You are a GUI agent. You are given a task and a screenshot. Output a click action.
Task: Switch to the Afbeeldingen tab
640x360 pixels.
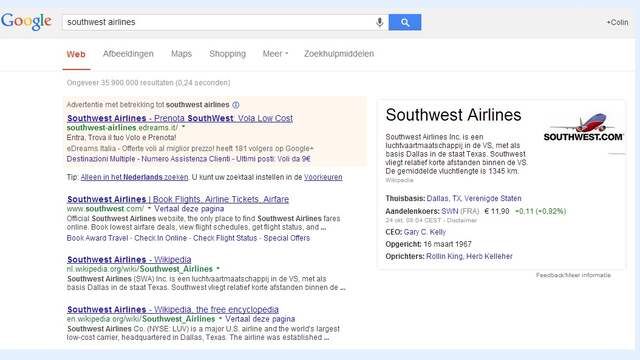128,54
